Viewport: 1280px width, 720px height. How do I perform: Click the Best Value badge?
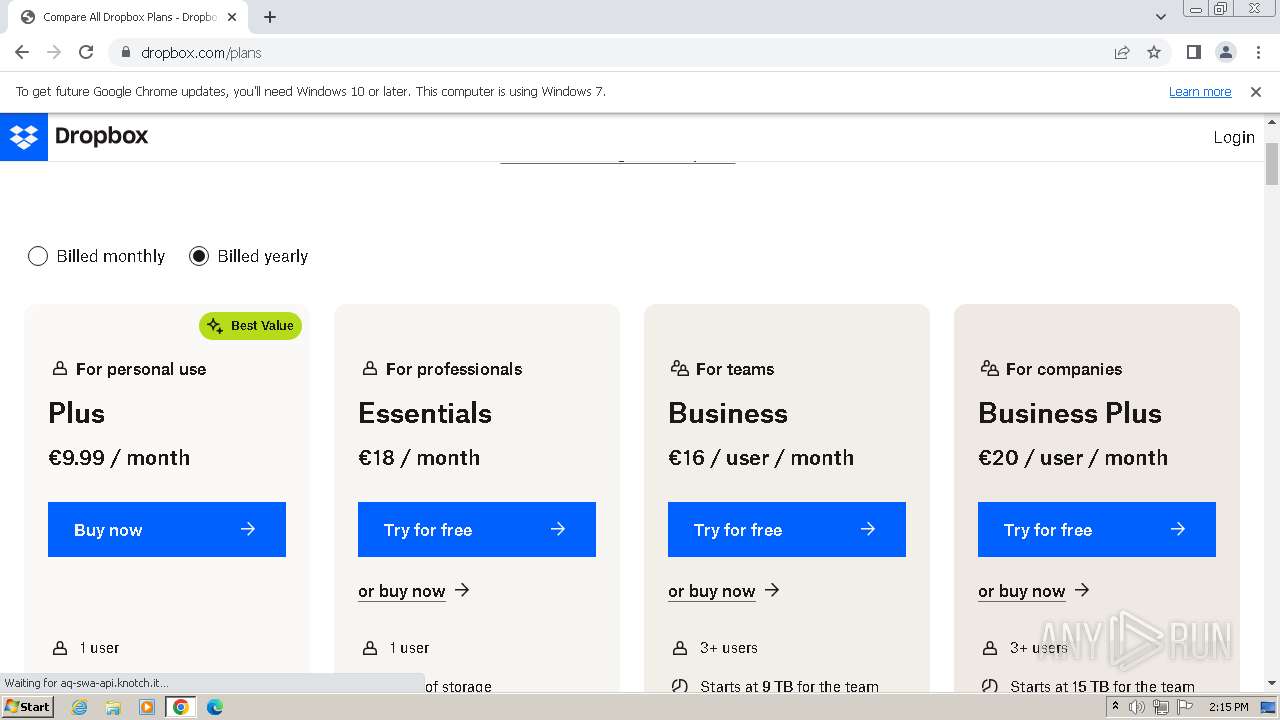pos(250,326)
